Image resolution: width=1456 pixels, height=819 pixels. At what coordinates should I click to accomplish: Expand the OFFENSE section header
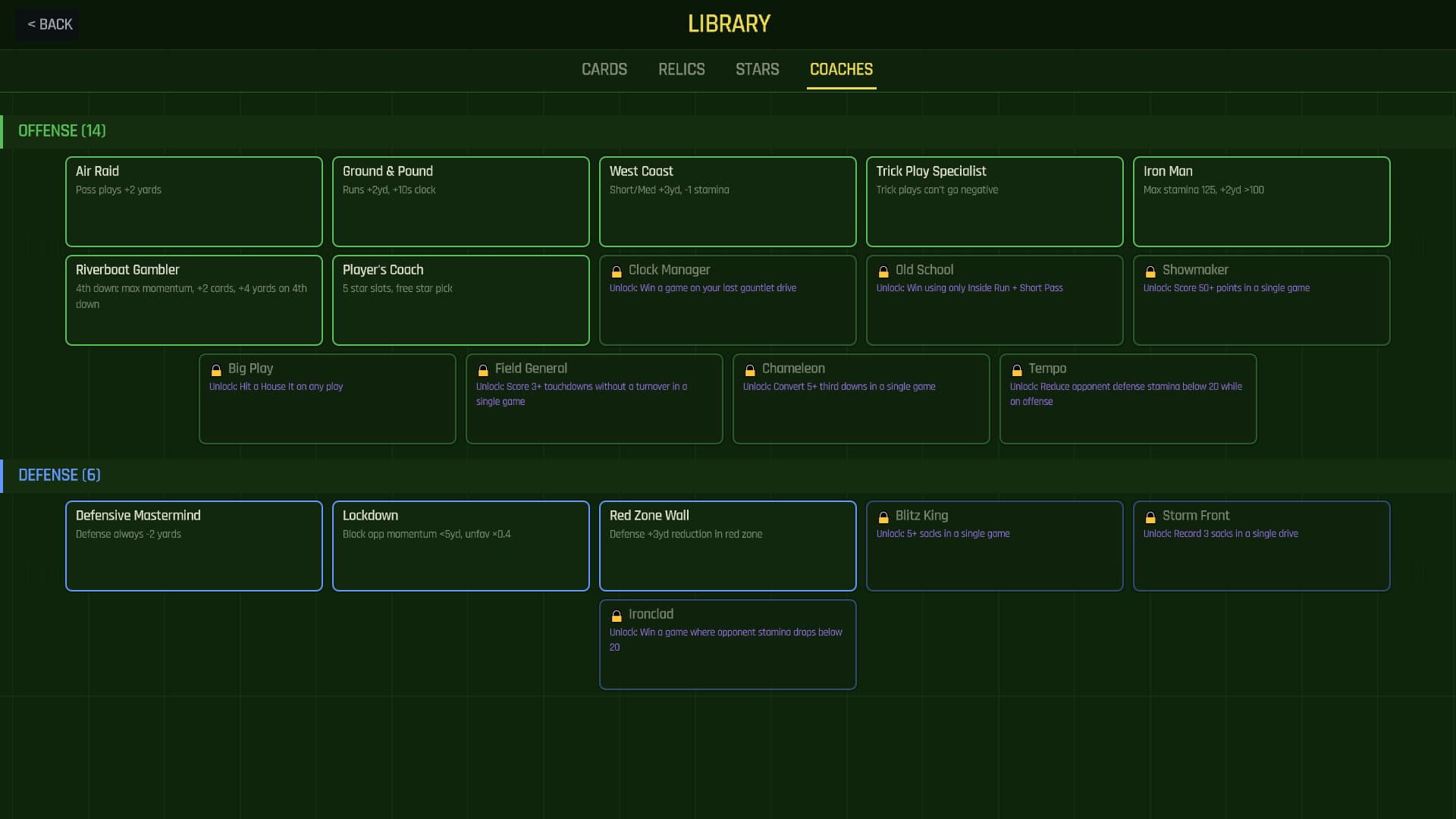point(61,130)
